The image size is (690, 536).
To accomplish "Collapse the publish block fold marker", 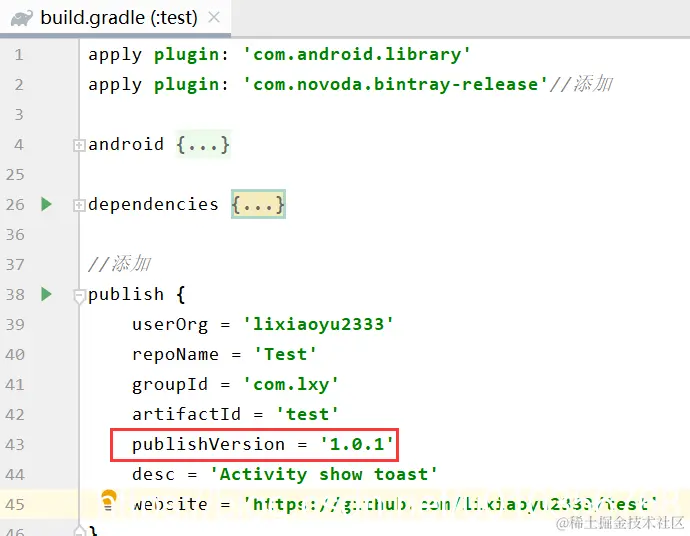I will tap(79, 296).
